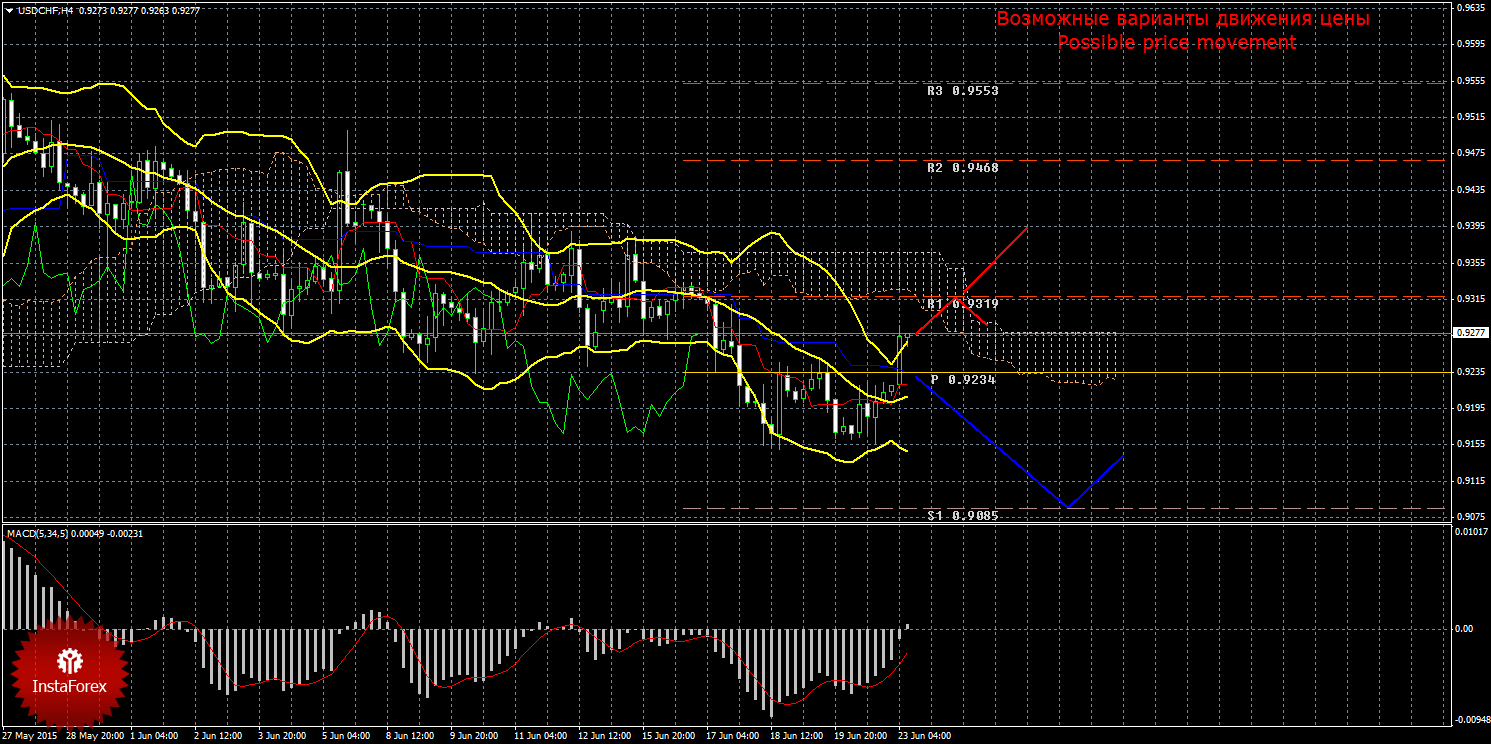The image size is (1491, 744).
Task: Click the Russian 'Возможные варианты движения цены' title
Action: point(1182,19)
